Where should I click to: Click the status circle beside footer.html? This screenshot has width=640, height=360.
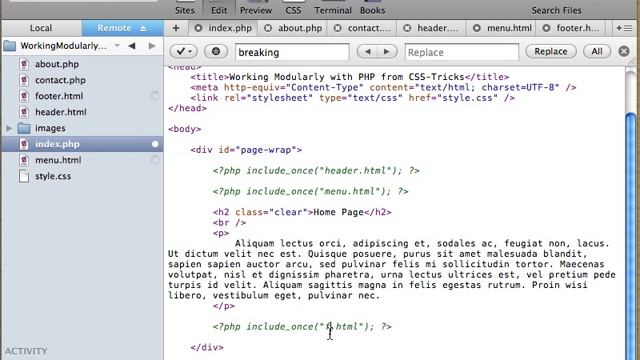155,96
